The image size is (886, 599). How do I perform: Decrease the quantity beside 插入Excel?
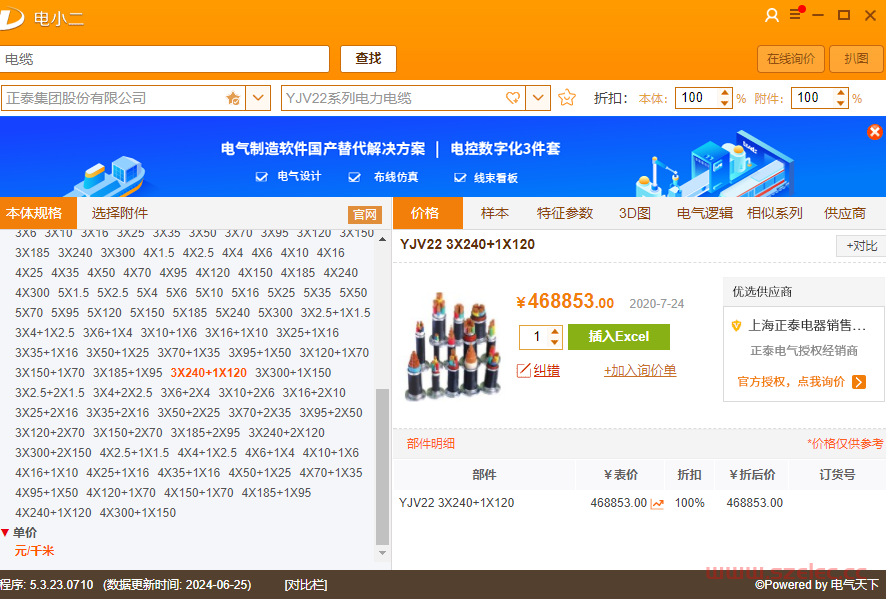555,342
